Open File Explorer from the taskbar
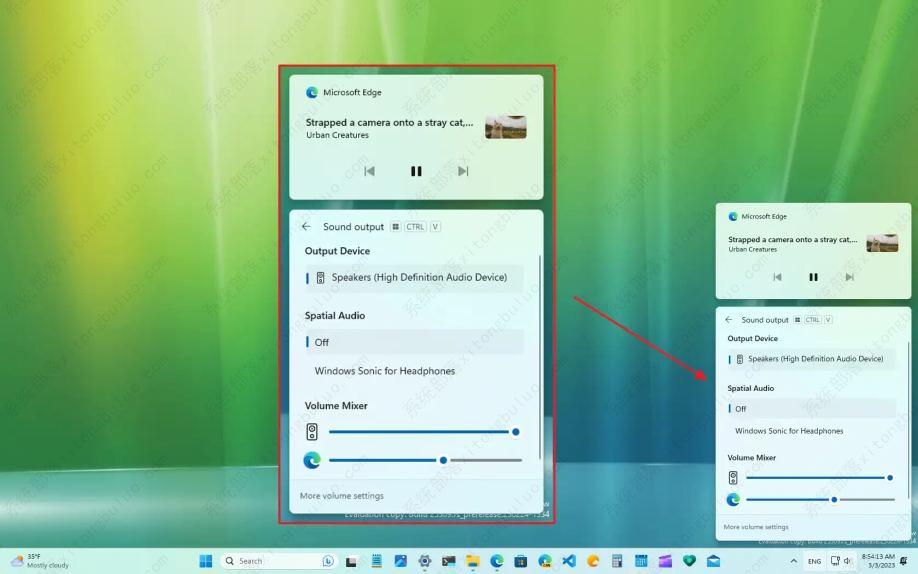Viewport: 918px width, 574px height. [473, 561]
